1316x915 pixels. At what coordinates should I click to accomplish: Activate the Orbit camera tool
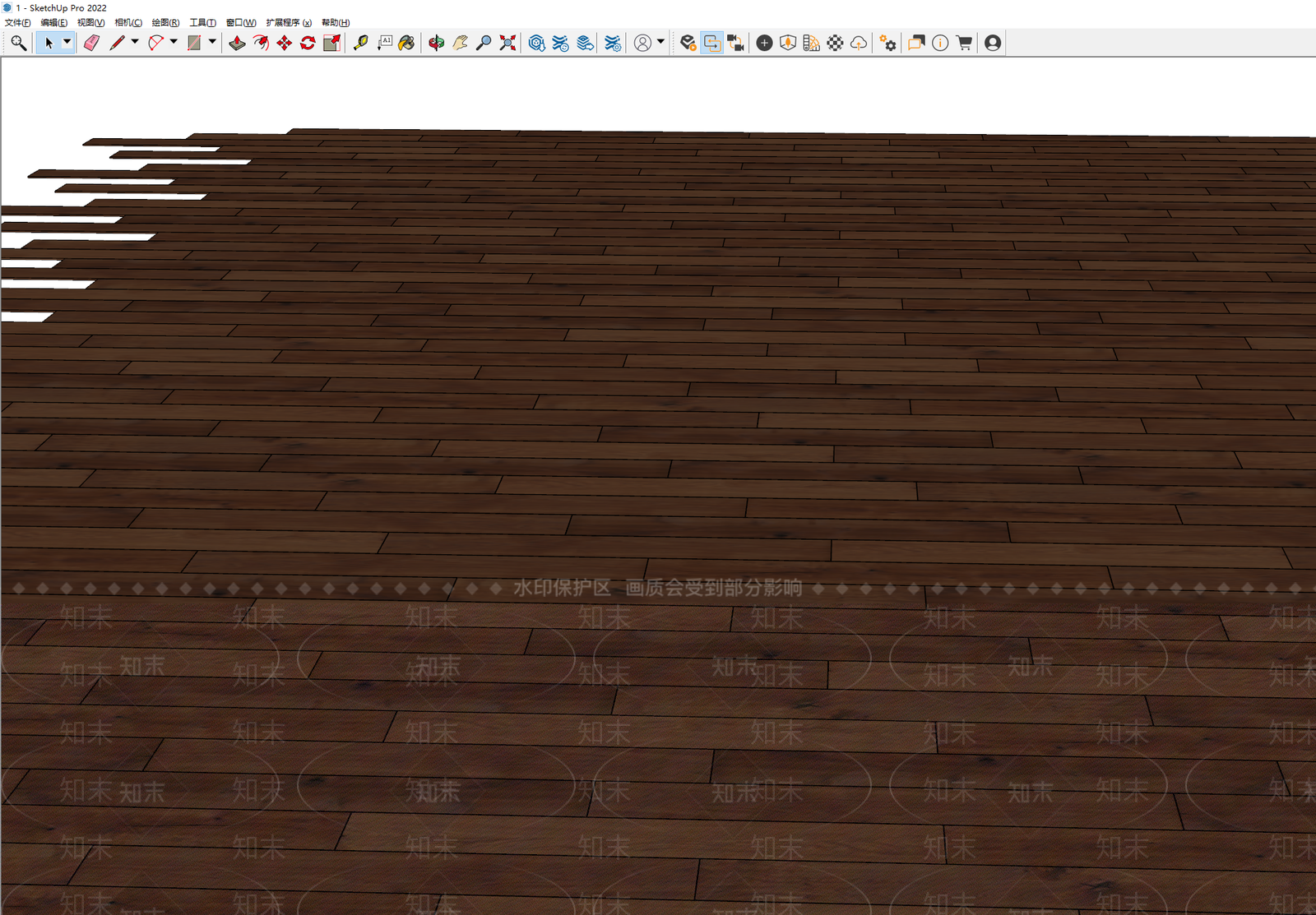point(436,43)
